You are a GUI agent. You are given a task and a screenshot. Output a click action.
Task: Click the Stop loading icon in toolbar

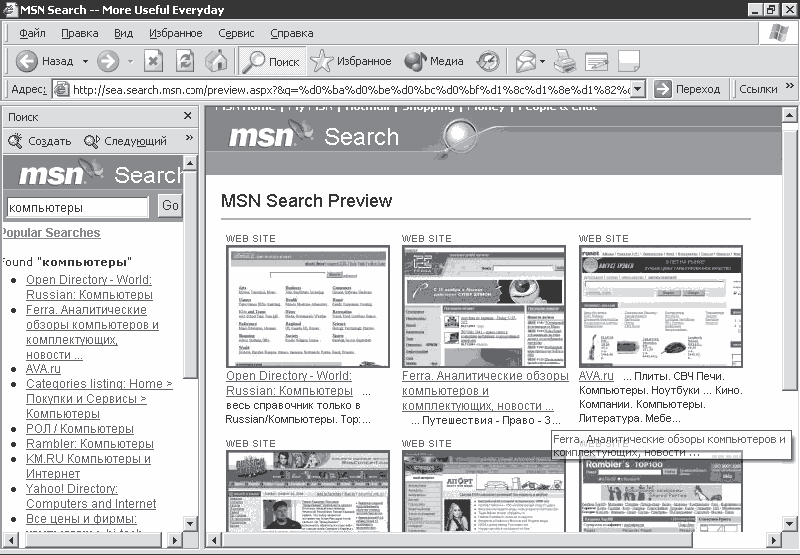pos(153,61)
